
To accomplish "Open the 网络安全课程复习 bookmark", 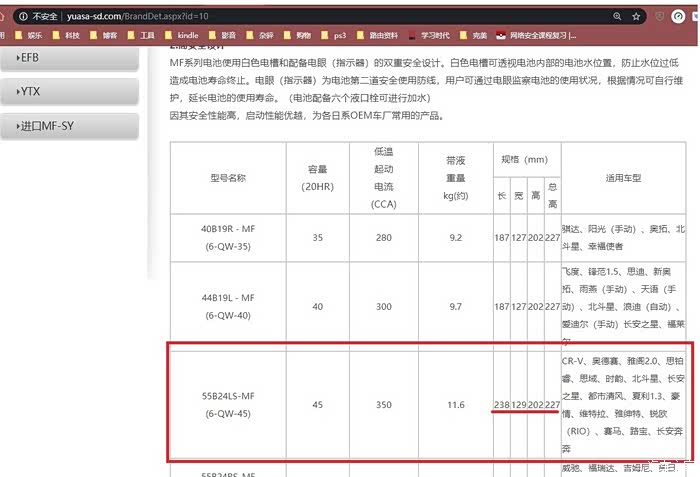I will click(x=536, y=35).
